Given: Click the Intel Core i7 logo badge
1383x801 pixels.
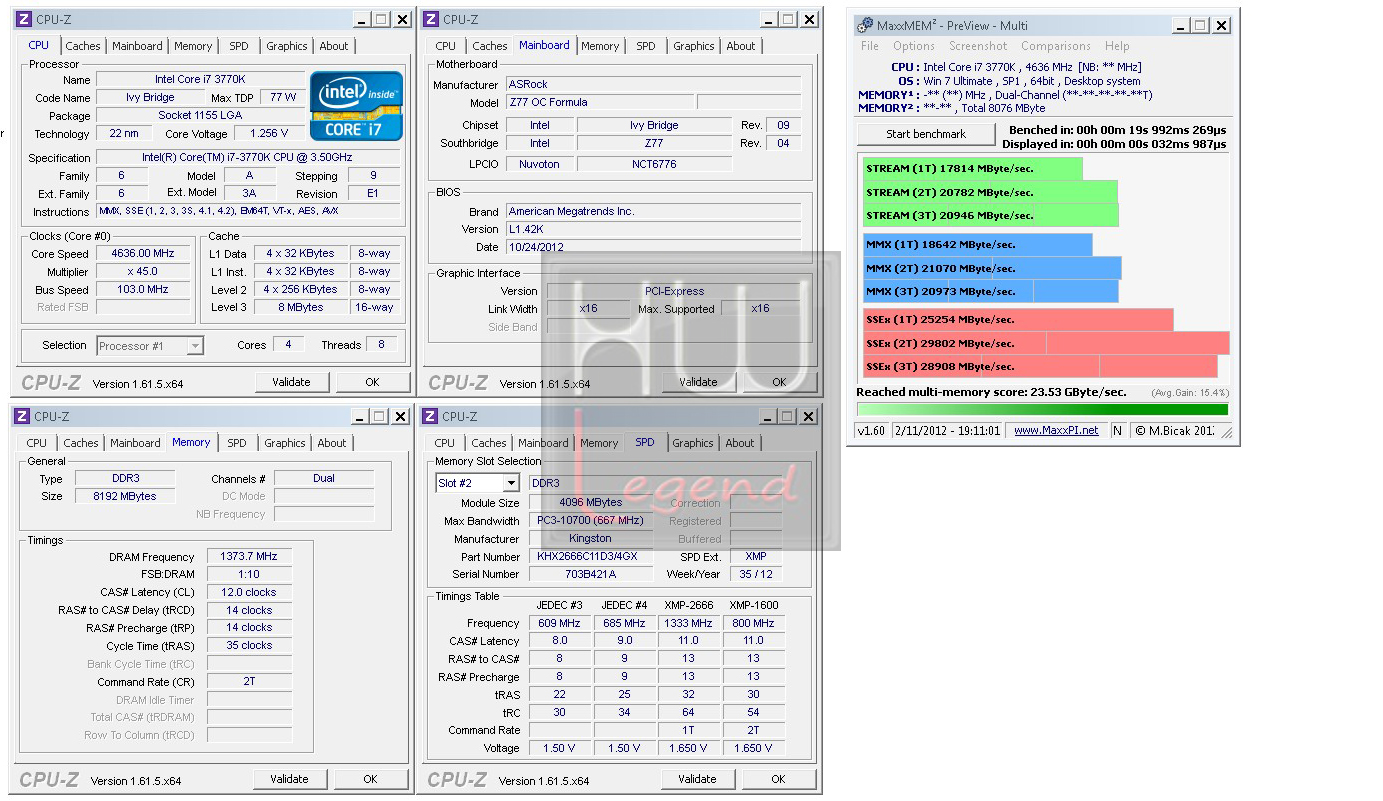Looking at the screenshot, I should pyautogui.click(x=357, y=105).
